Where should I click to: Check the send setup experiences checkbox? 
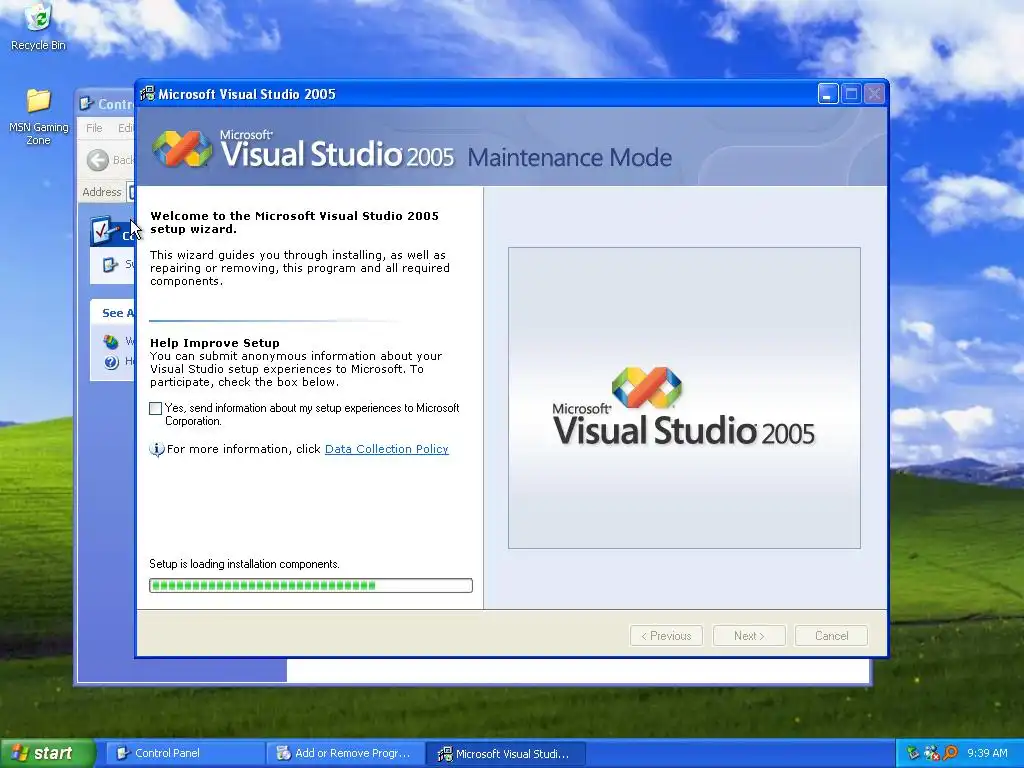(x=155, y=409)
